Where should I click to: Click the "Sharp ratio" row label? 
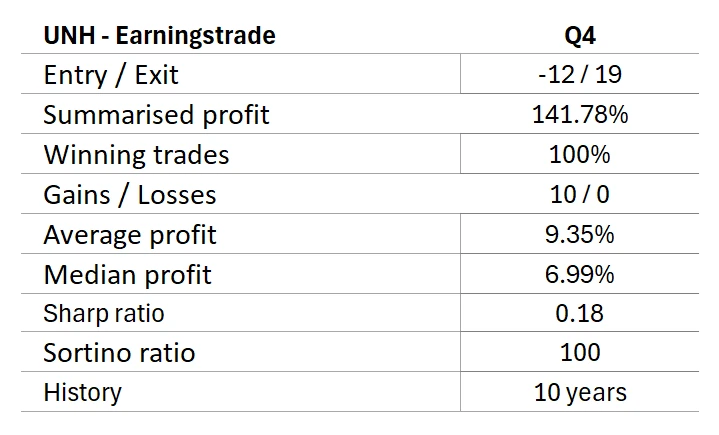104,313
